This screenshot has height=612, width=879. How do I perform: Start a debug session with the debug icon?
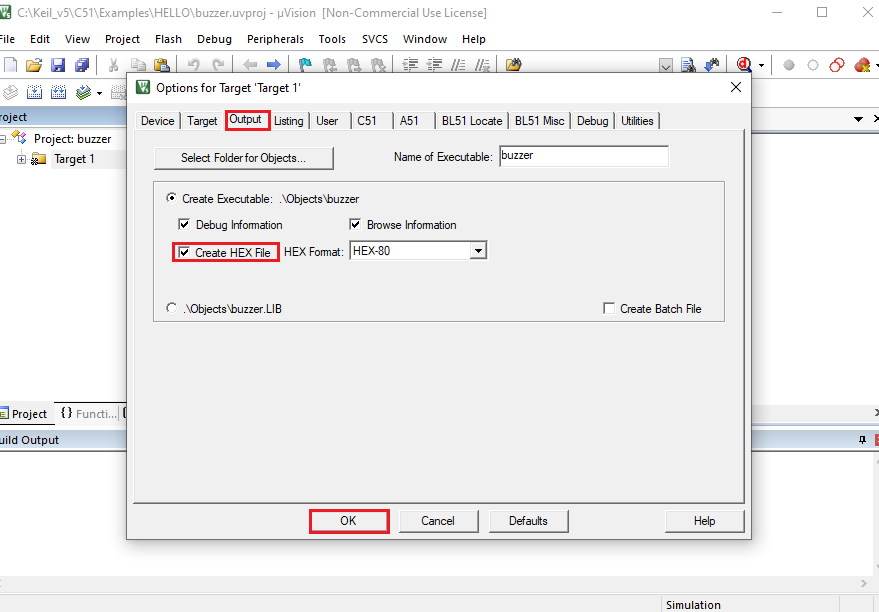pos(742,64)
